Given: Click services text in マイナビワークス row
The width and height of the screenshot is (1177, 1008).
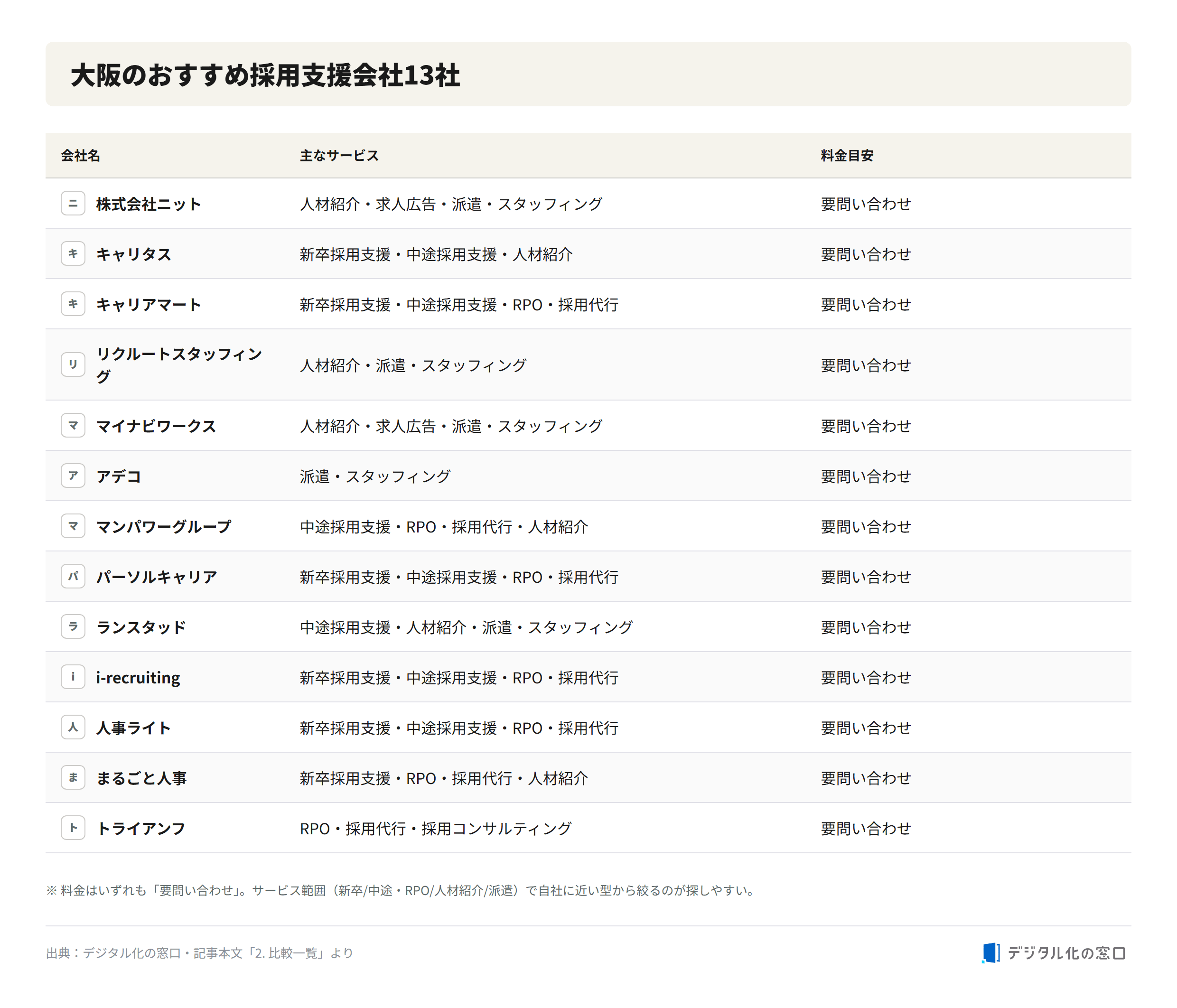Looking at the screenshot, I should coord(451,426).
